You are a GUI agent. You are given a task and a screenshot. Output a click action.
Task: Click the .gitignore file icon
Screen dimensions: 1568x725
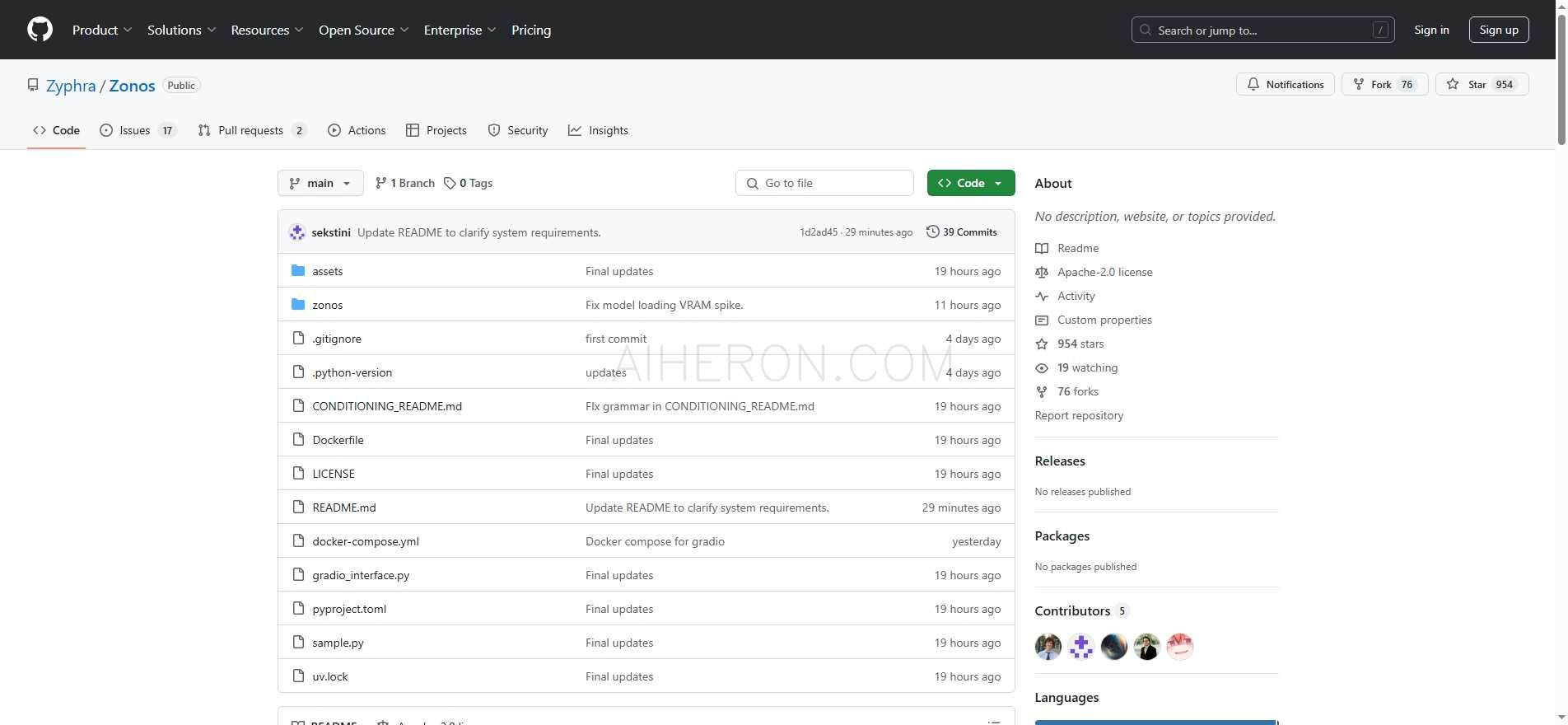(x=298, y=338)
